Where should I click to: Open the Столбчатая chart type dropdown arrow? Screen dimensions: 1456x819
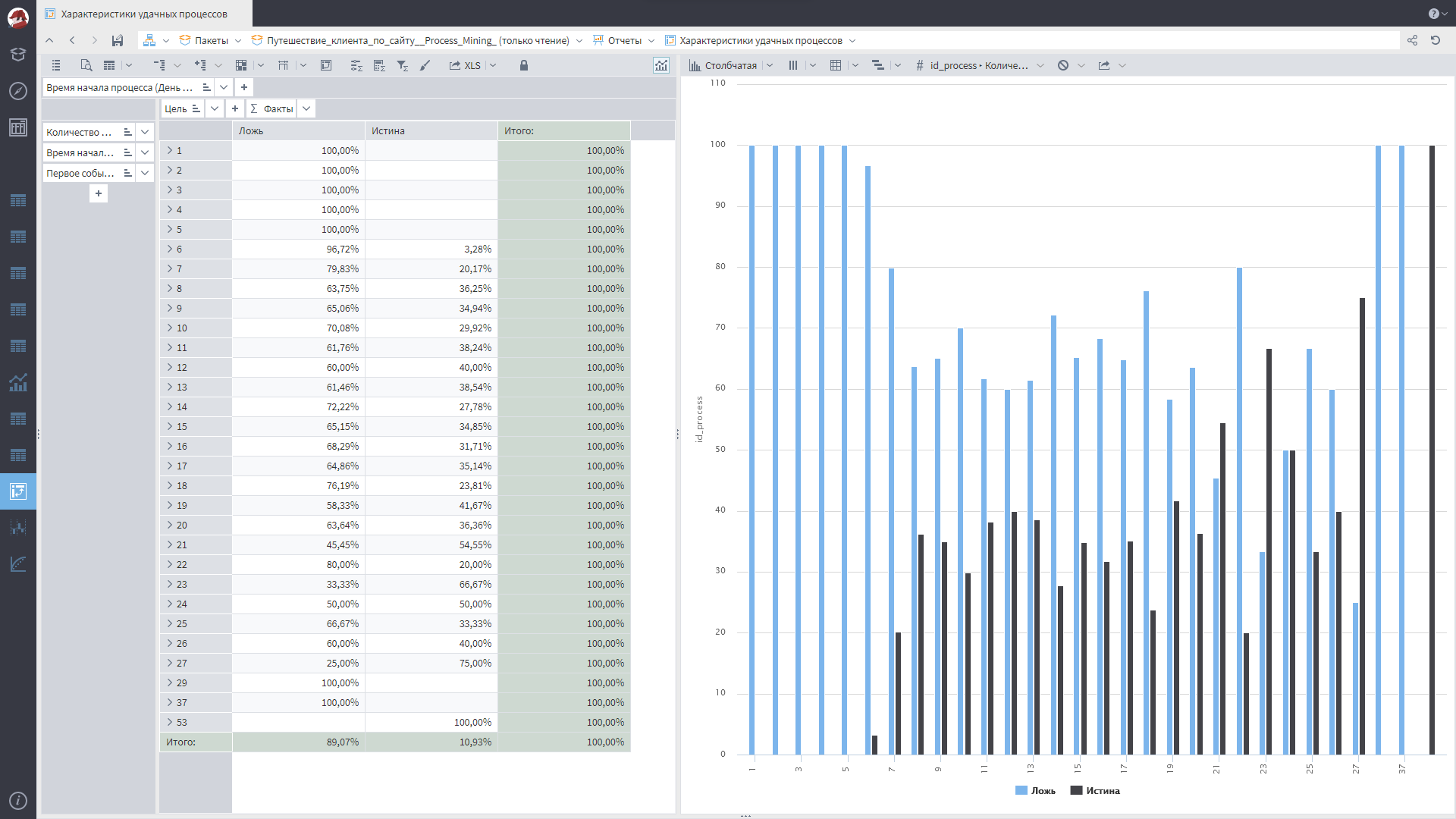coord(770,65)
